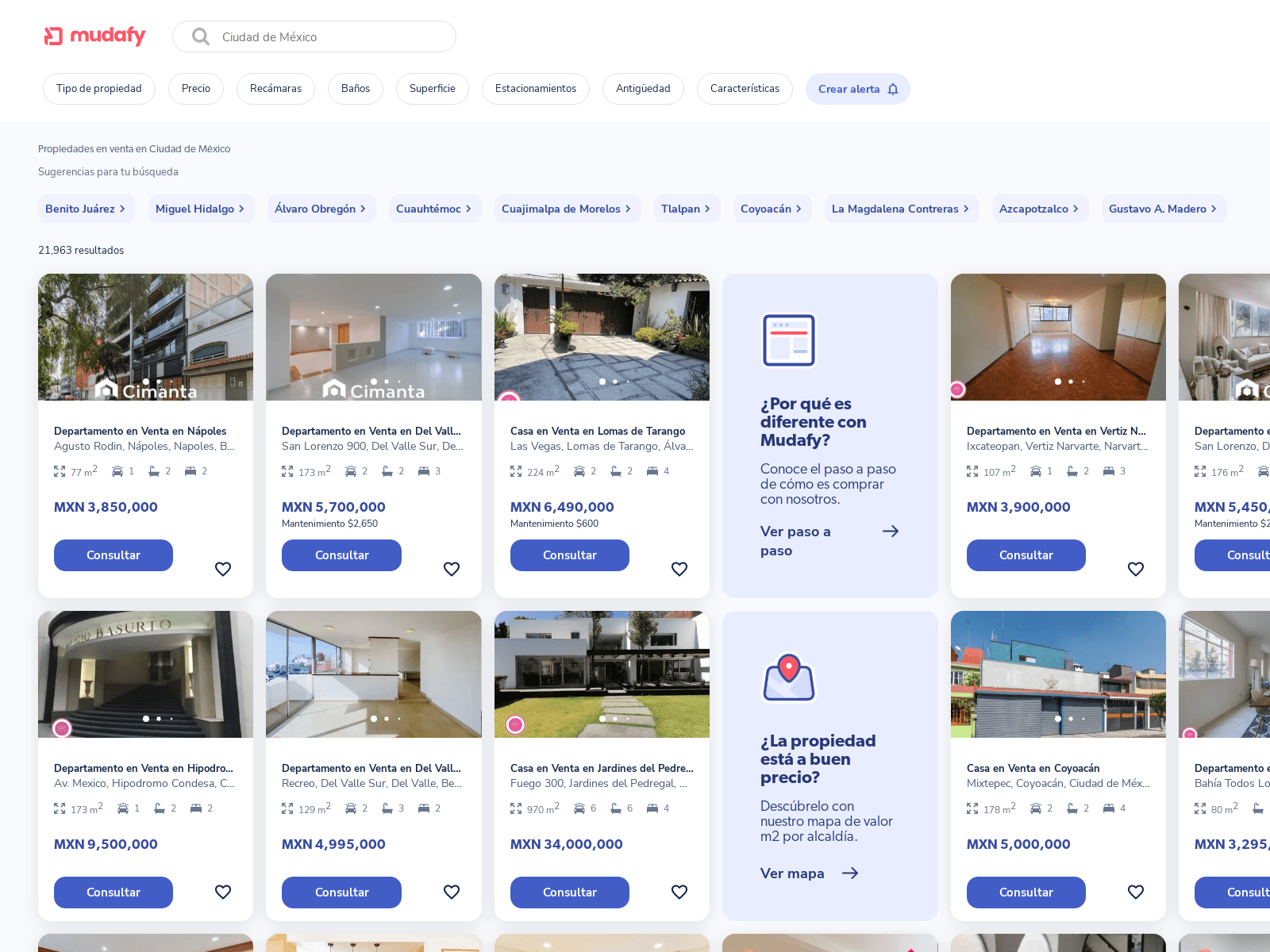
Task: Click the Crear alerta button
Action: (858, 89)
